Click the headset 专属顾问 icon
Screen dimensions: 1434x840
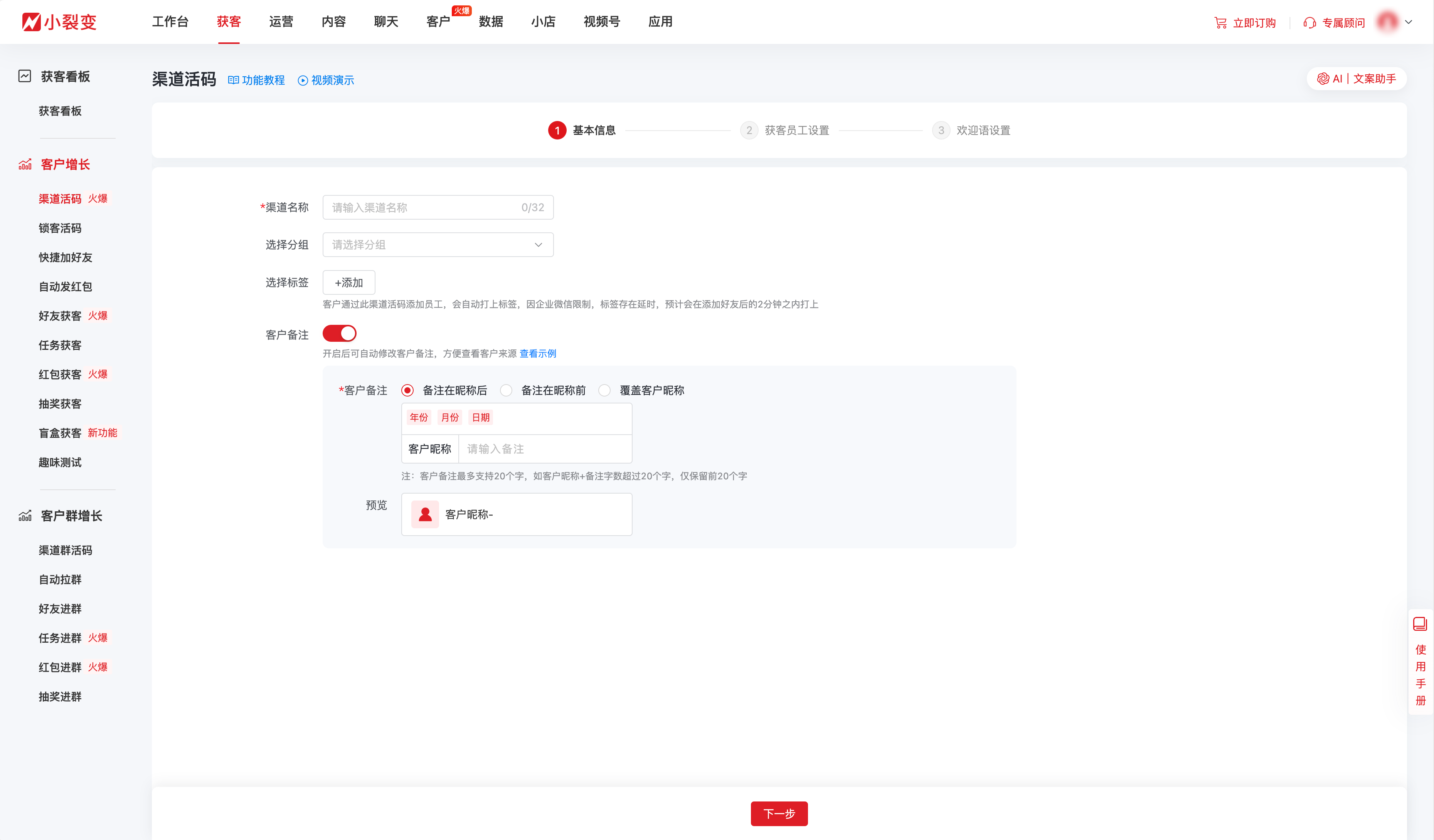point(1309,23)
